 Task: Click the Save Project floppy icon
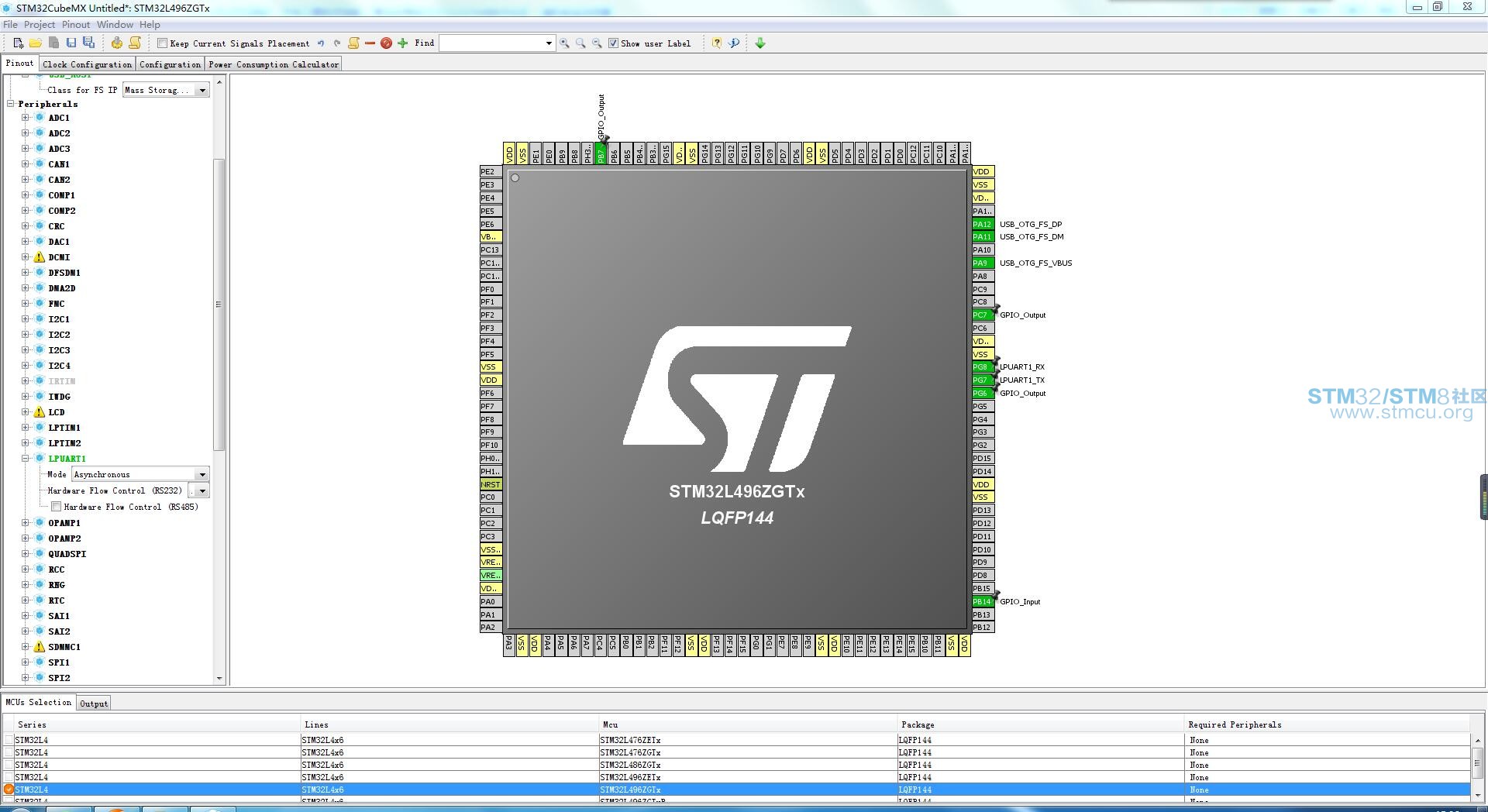71,43
